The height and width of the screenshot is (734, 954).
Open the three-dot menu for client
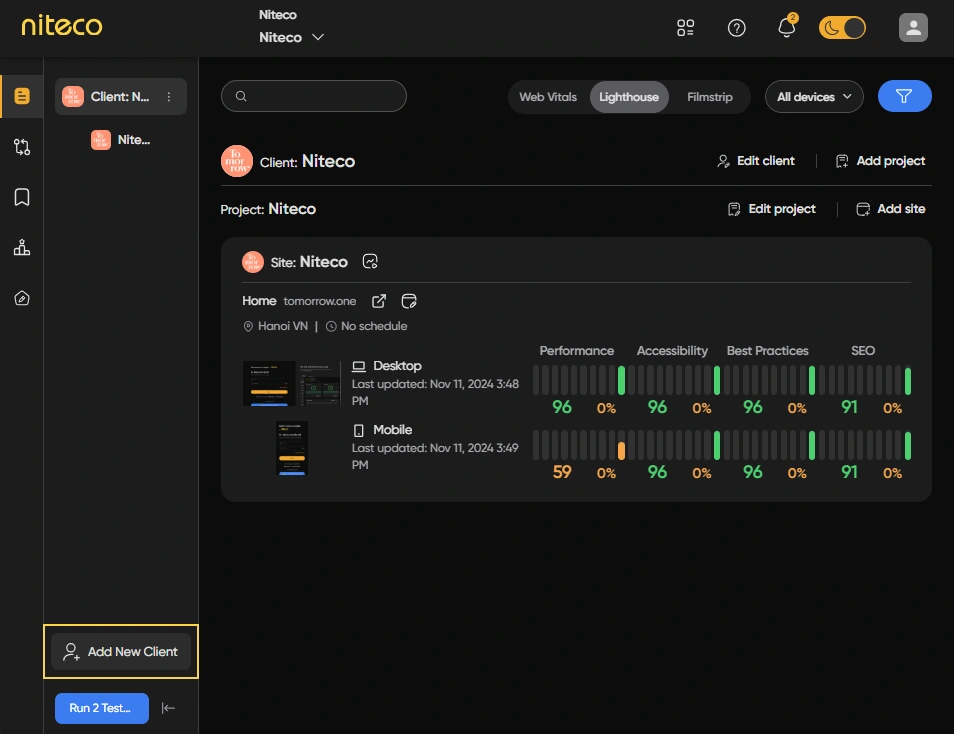[169, 97]
